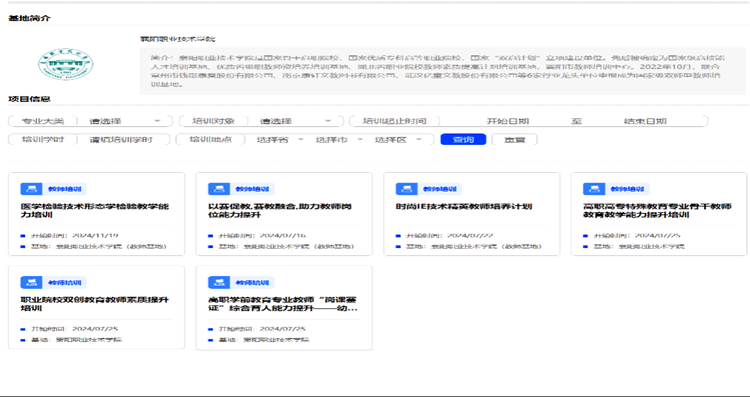Open 时尚IE技术精英教师培养计划 title

(x=463, y=207)
